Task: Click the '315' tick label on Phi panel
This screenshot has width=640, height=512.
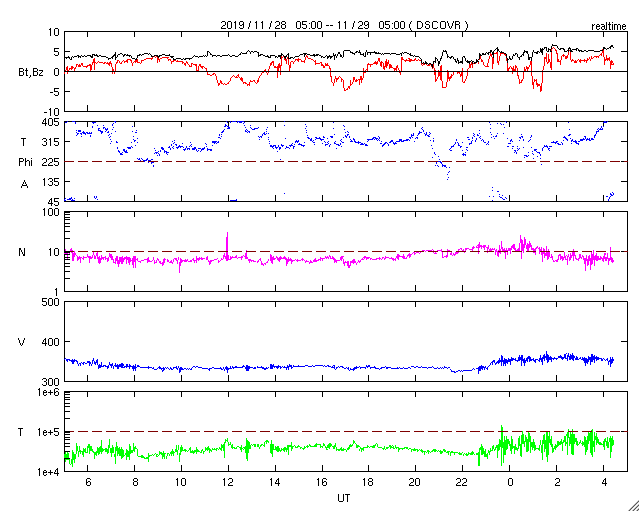Action: pyautogui.click(x=52, y=142)
